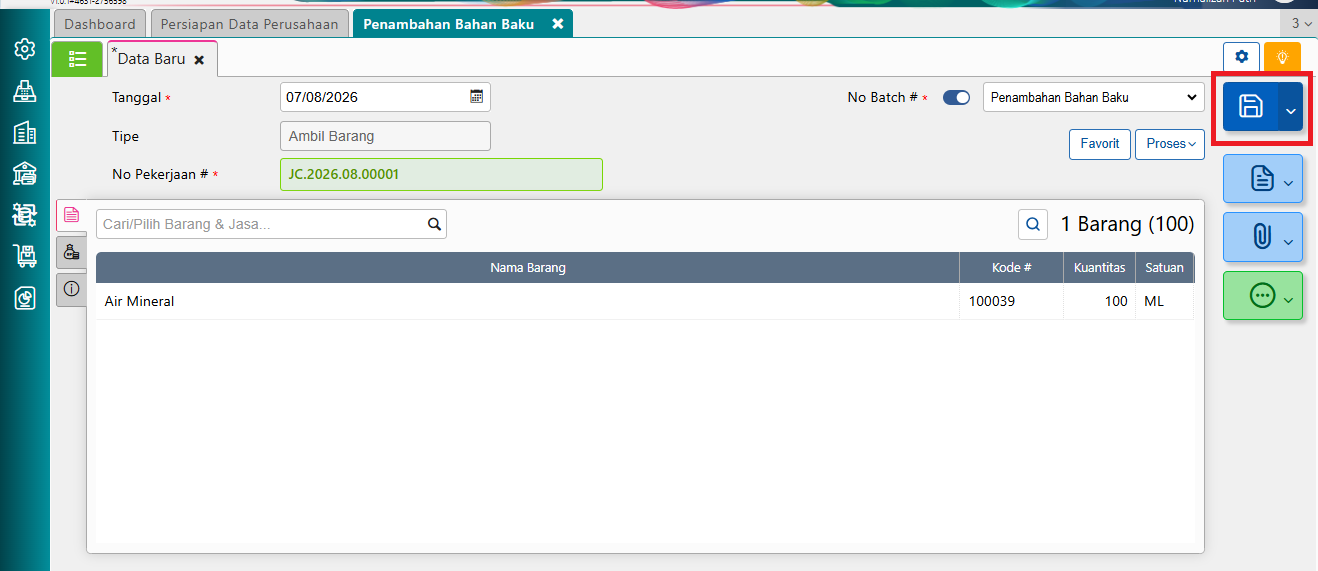Screen dimensions: 1318x571
Task: Open the chart report module in sidebar
Action: [25, 298]
